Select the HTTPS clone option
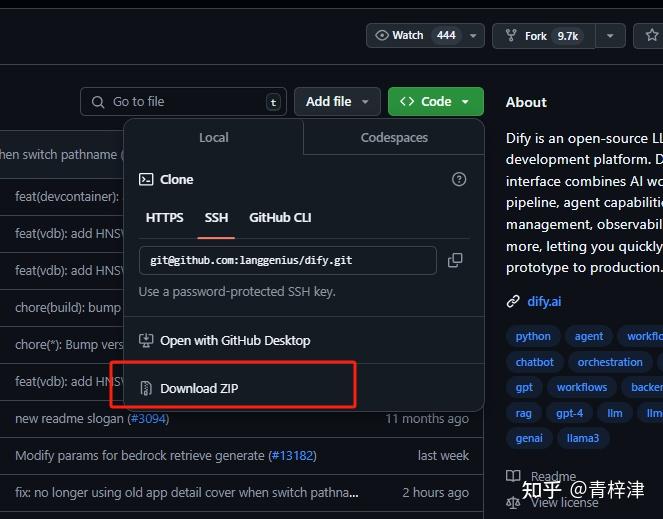663x519 pixels. 164,218
